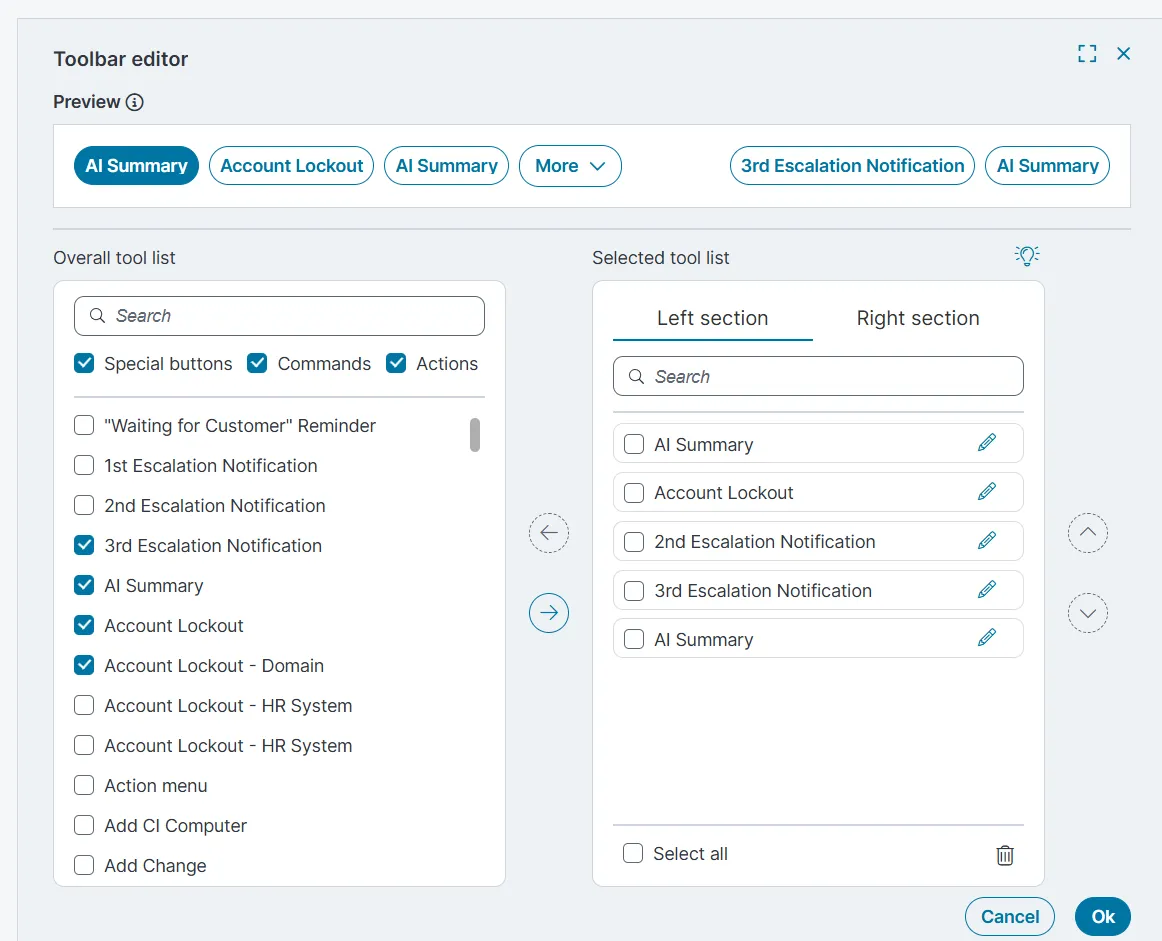Screen dimensions: 1162x941
Task: Edit Account Lockout with its pencil icon
Action: (987, 491)
